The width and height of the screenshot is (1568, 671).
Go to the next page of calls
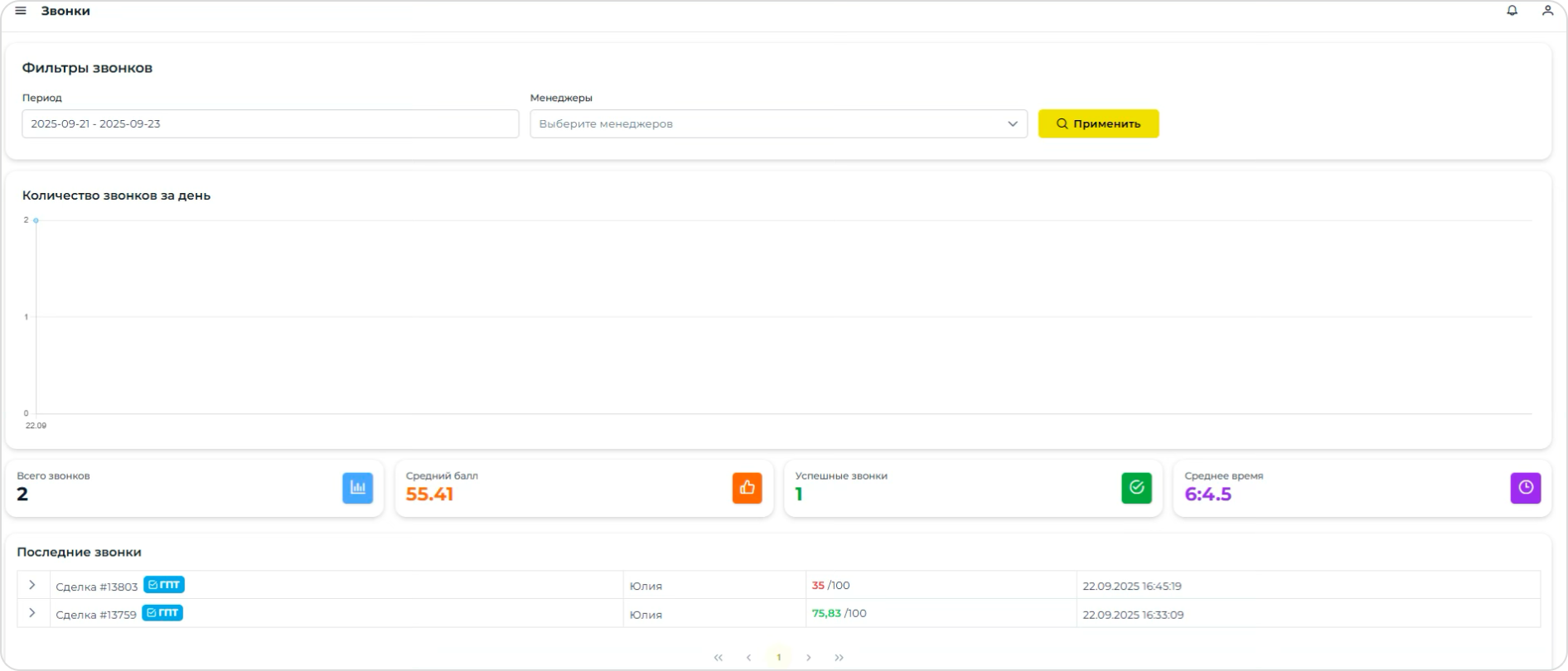pyautogui.click(x=809, y=658)
